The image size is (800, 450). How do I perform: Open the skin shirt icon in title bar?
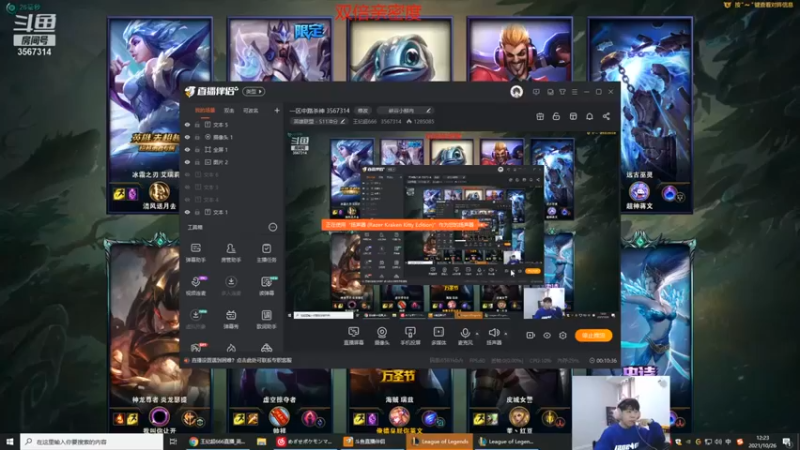[562, 92]
